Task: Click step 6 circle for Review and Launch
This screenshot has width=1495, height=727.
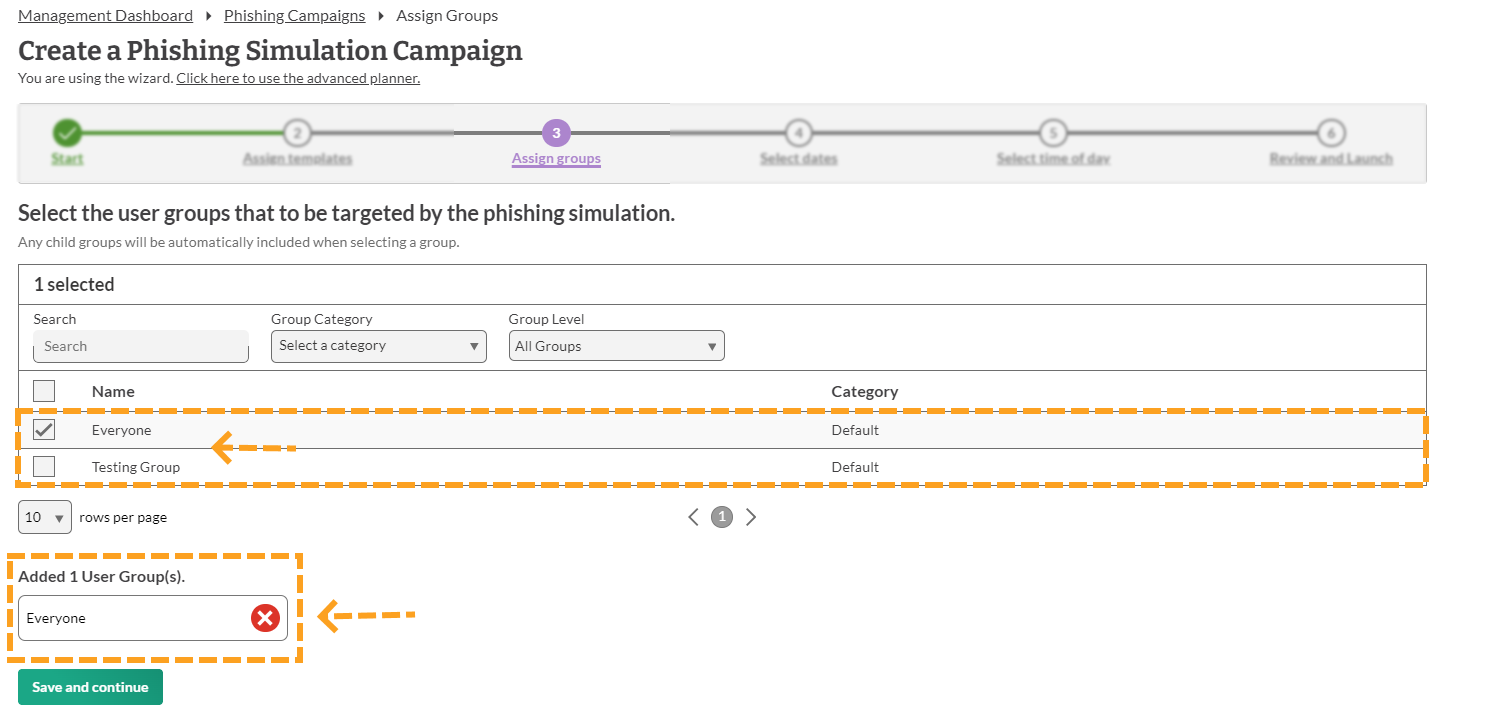Action: click(1330, 133)
